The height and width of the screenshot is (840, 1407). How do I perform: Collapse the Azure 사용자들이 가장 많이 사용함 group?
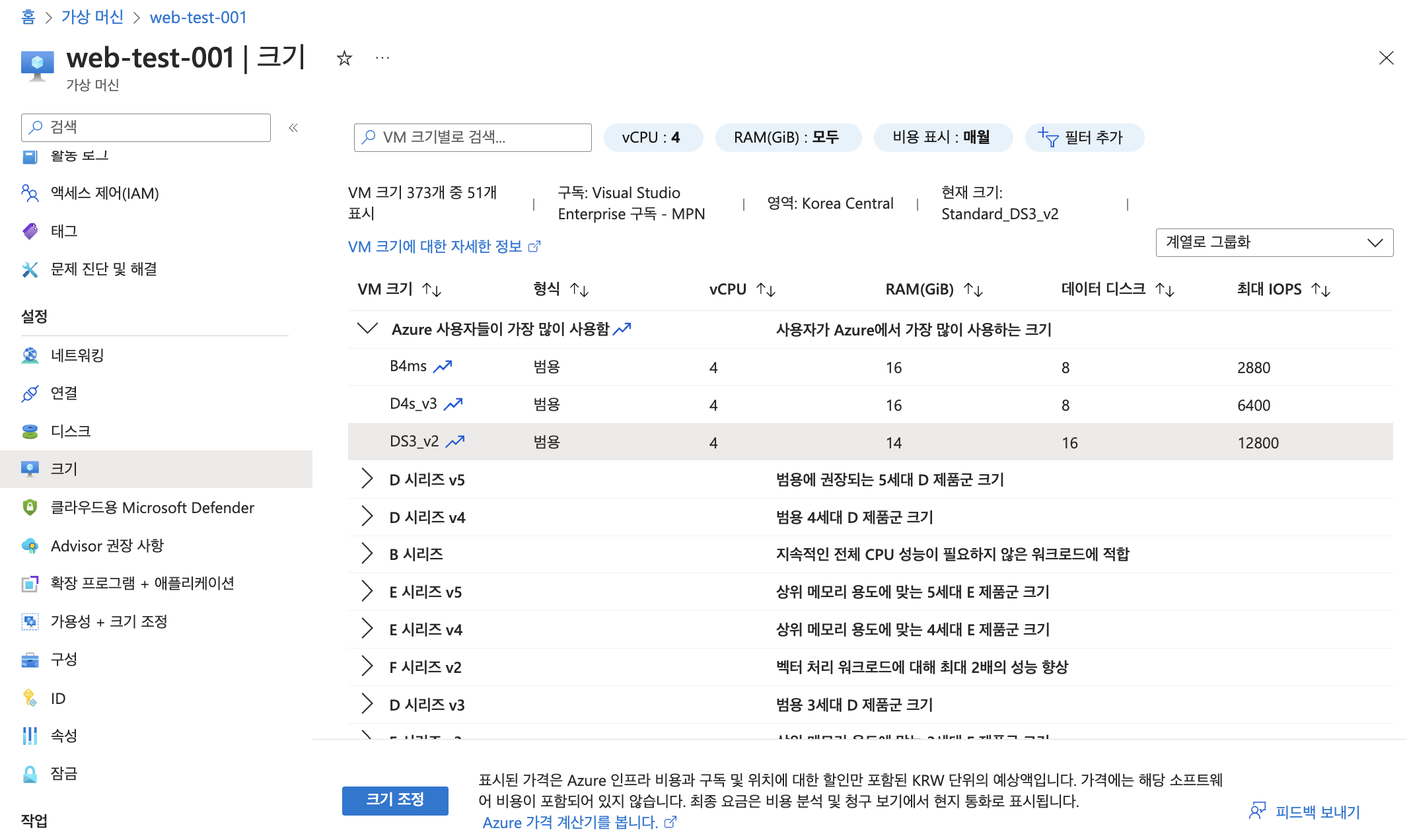367,328
